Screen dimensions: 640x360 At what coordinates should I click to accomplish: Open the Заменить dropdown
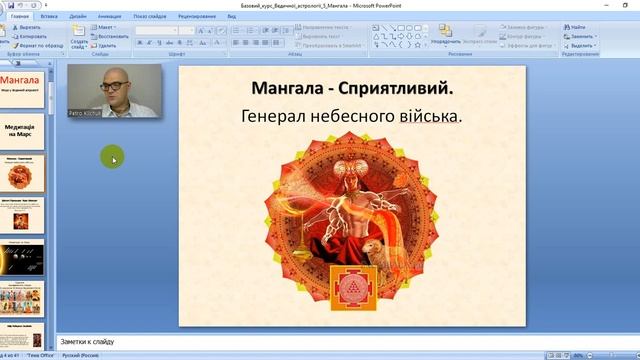[x=580, y=36]
